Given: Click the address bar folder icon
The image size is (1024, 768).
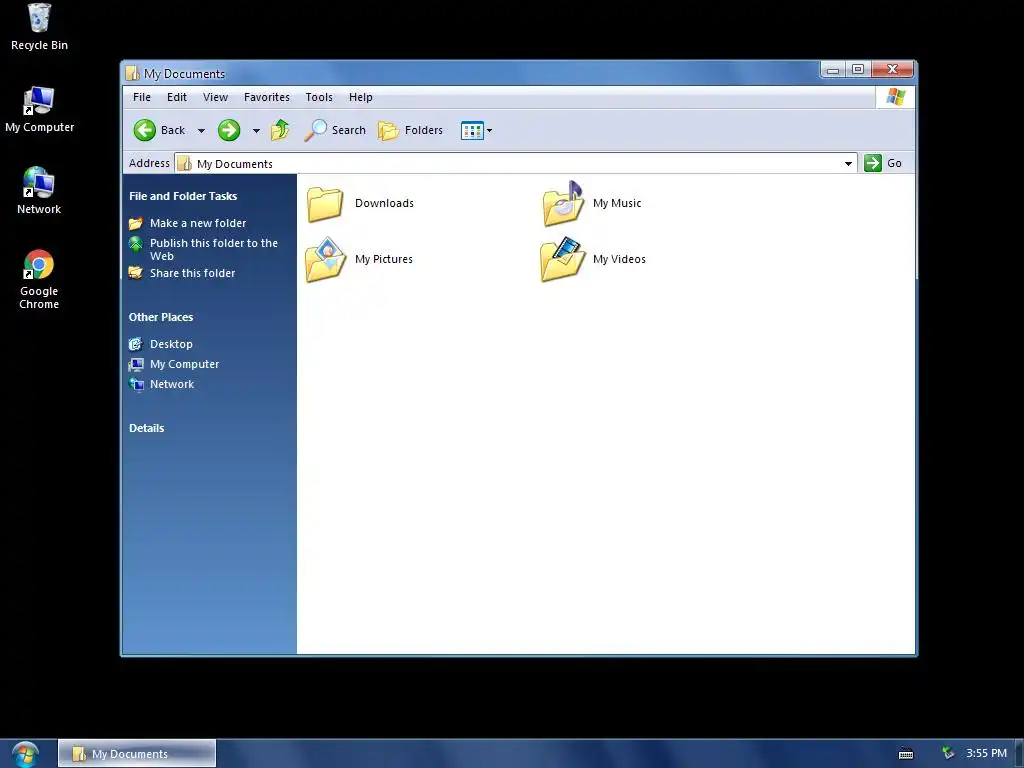Looking at the screenshot, I should [x=185, y=163].
